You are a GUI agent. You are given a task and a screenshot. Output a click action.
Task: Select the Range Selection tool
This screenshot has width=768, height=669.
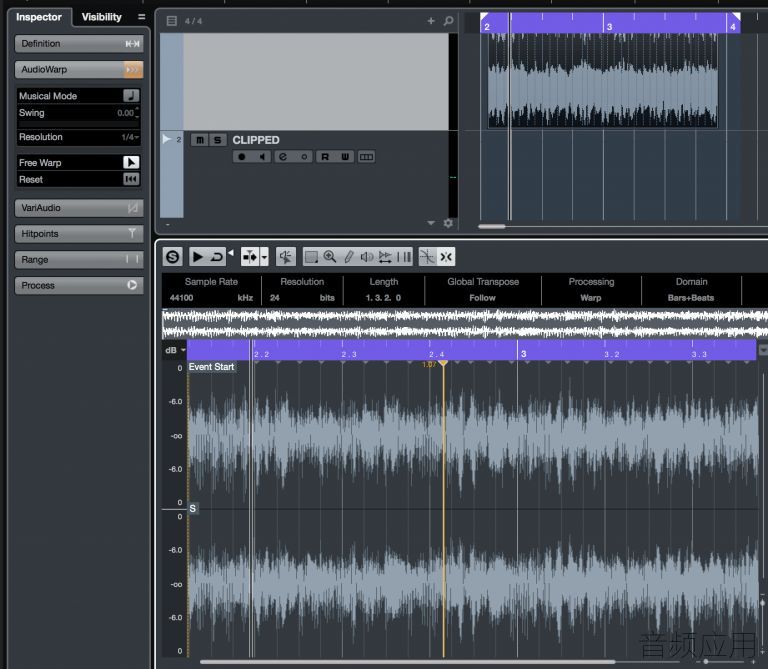(x=311, y=257)
